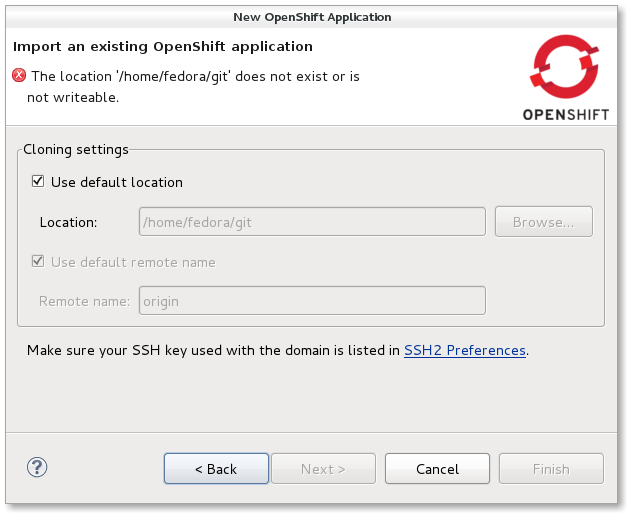Click the Cloning settings group label
Screen dimensions: 627x513
tap(76, 150)
